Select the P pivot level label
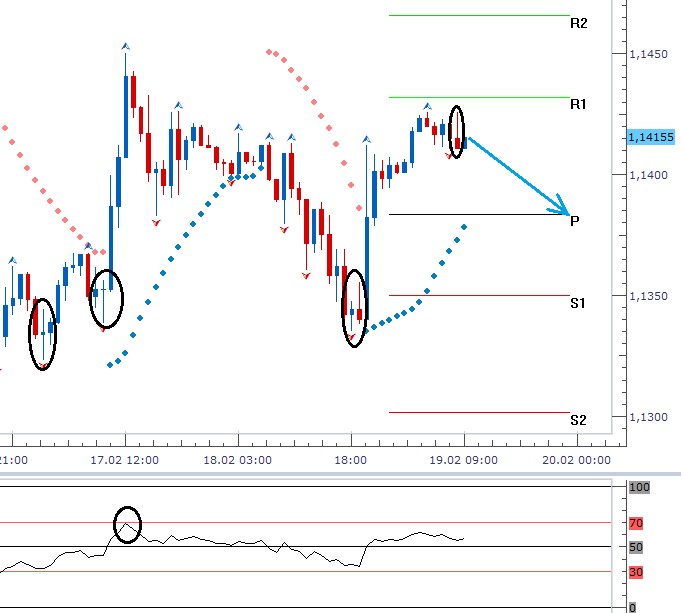684x613 pixels. tap(575, 221)
